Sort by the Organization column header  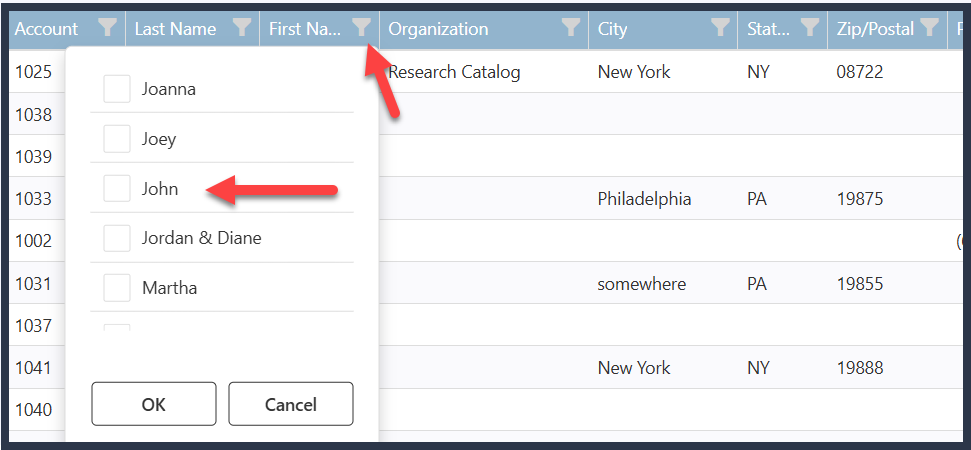(438, 28)
